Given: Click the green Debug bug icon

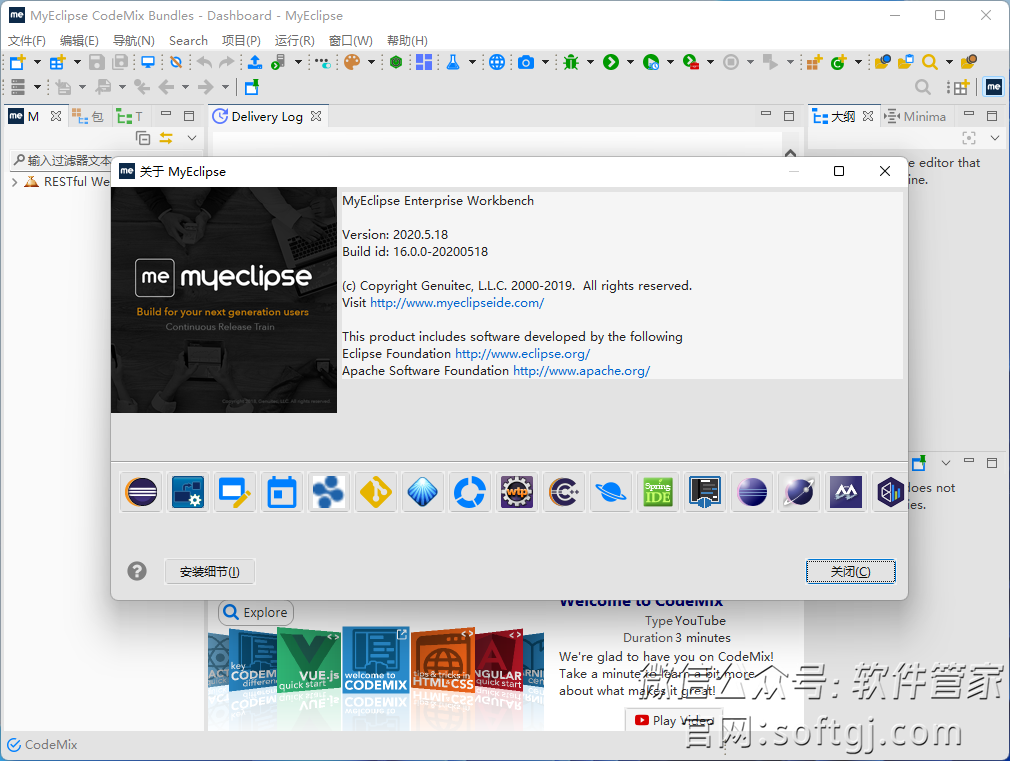Looking at the screenshot, I should tap(571, 62).
